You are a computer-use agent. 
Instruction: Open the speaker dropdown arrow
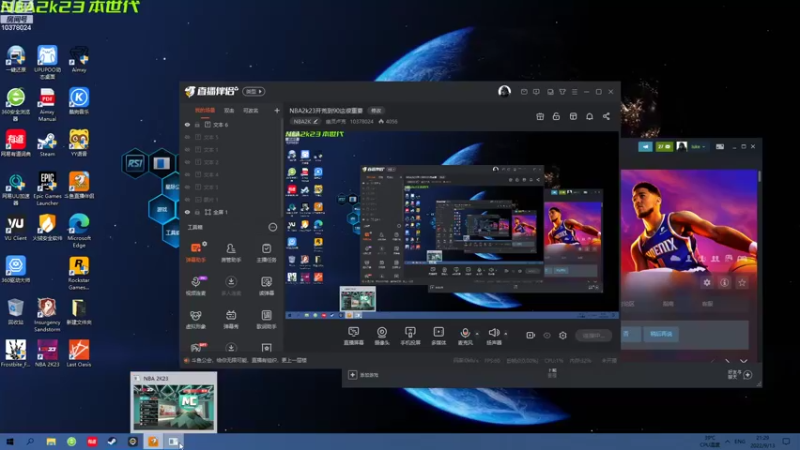coord(506,334)
